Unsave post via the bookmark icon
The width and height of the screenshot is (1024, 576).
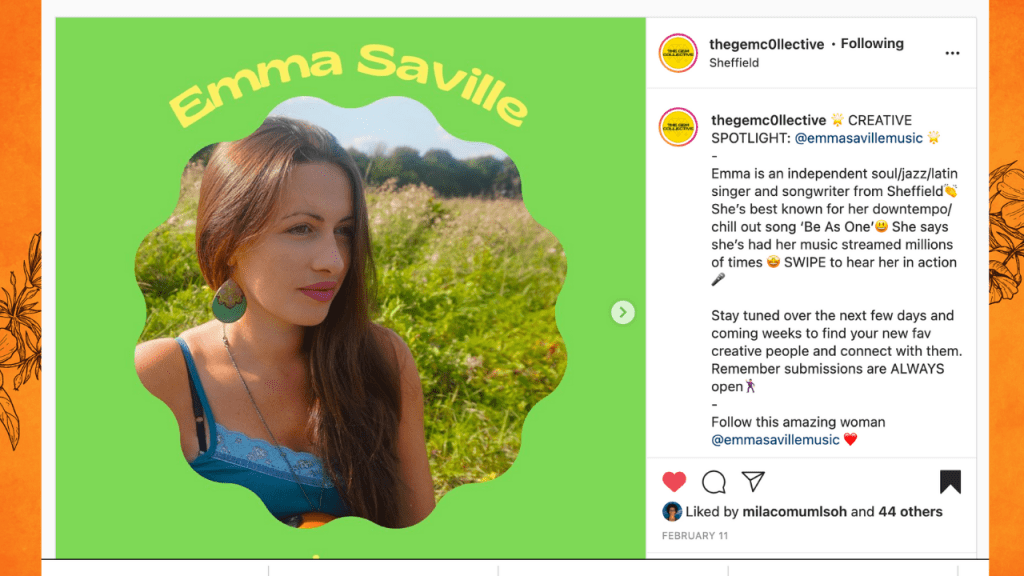point(950,482)
